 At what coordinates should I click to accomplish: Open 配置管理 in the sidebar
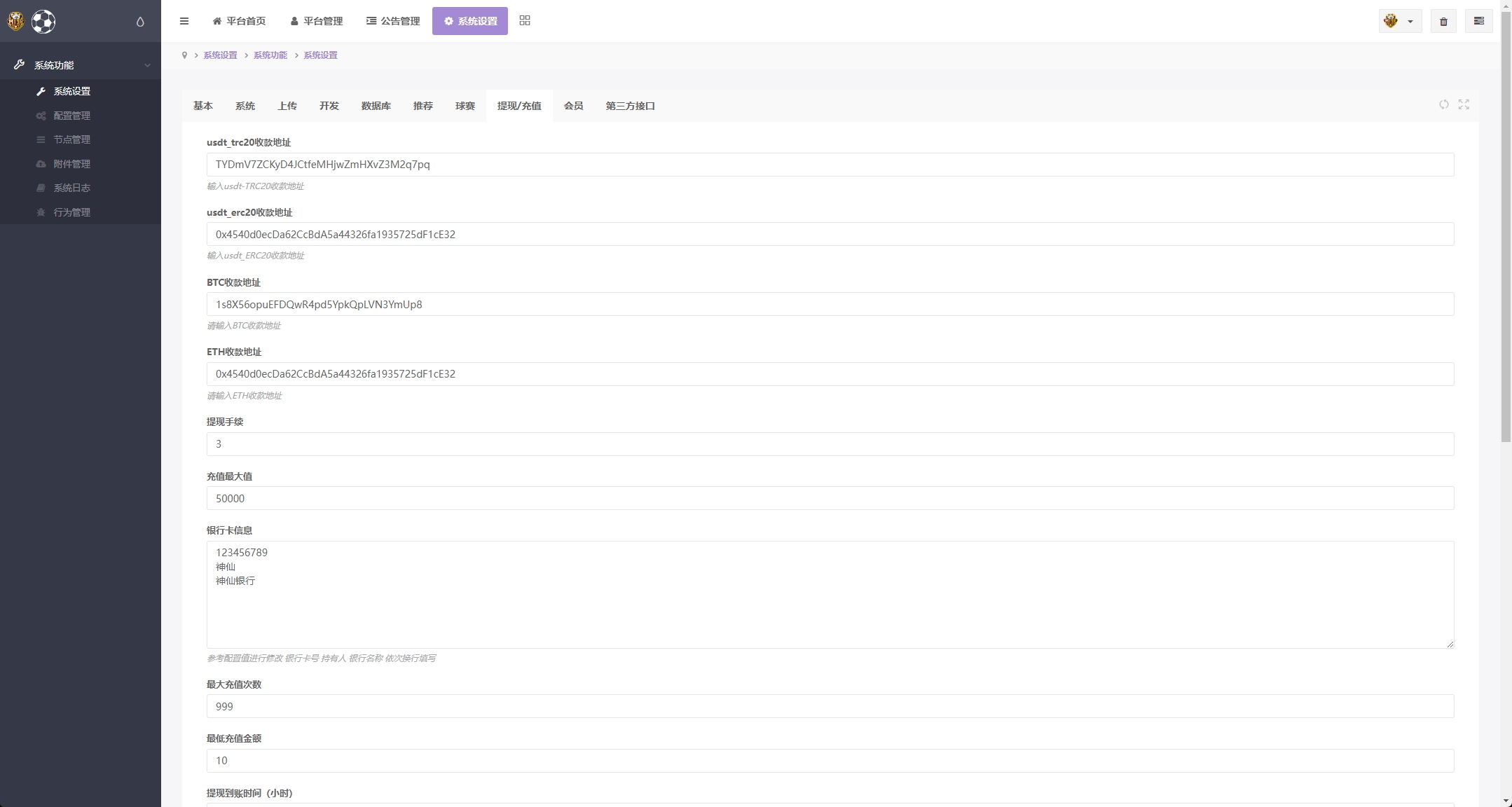click(x=71, y=116)
